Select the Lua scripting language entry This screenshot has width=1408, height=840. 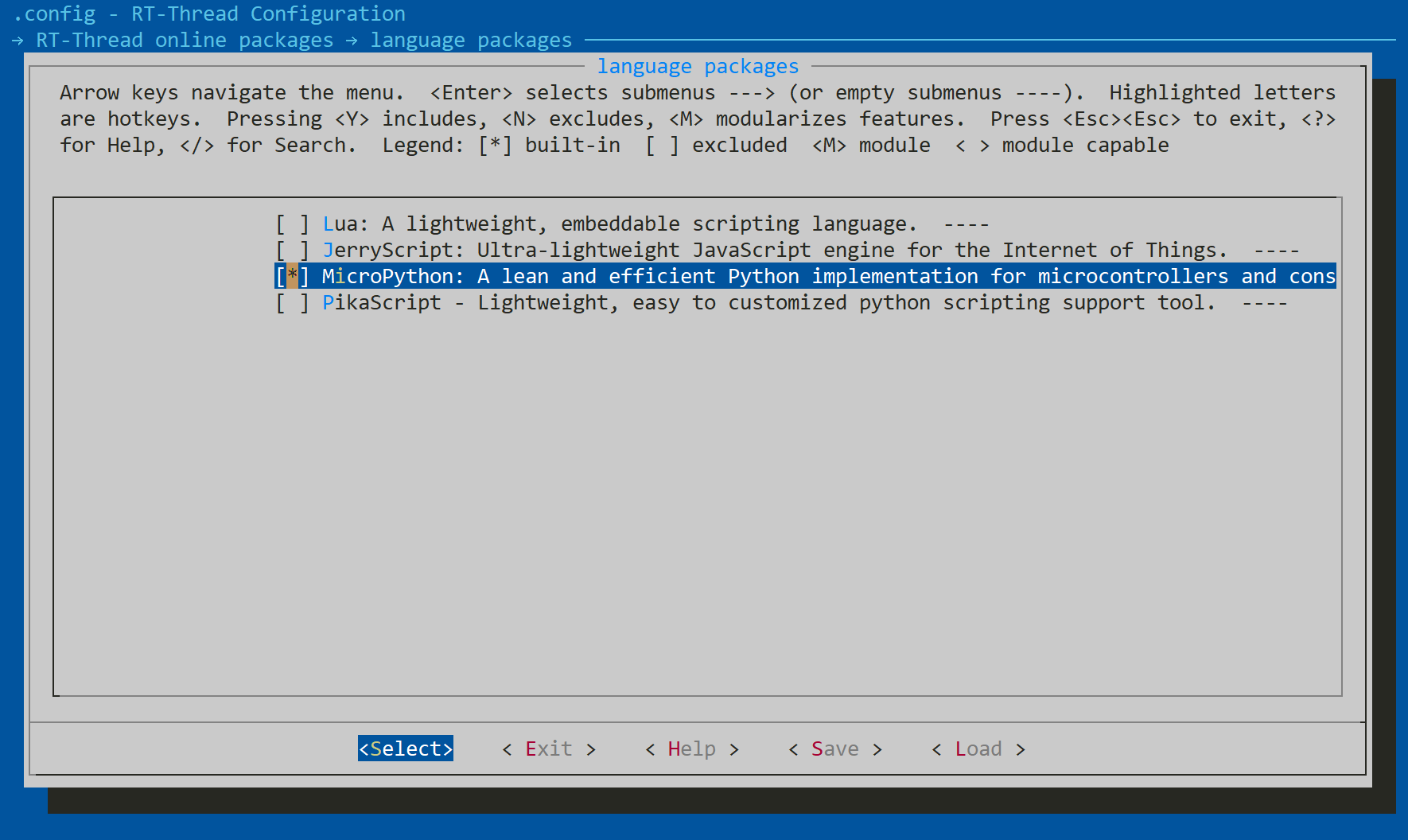tap(619, 224)
